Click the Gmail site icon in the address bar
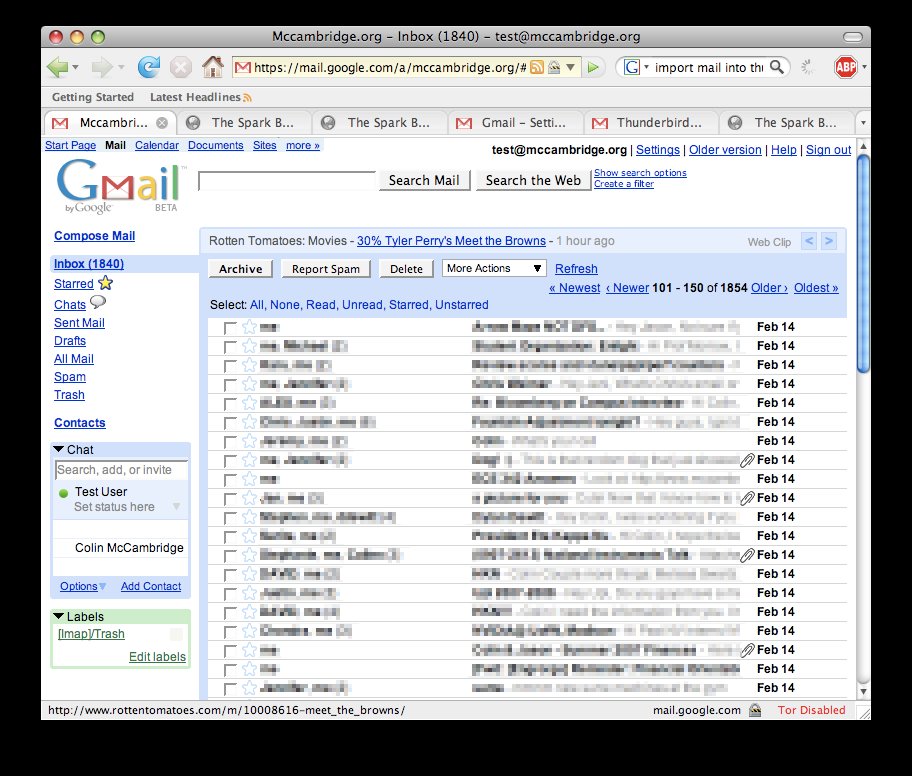Screen dimensions: 912x776 pos(242,67)
